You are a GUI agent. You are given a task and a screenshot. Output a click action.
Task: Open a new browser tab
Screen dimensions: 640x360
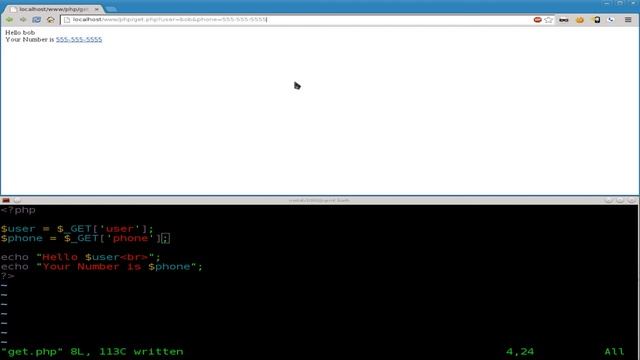click(x=111, y=9)
